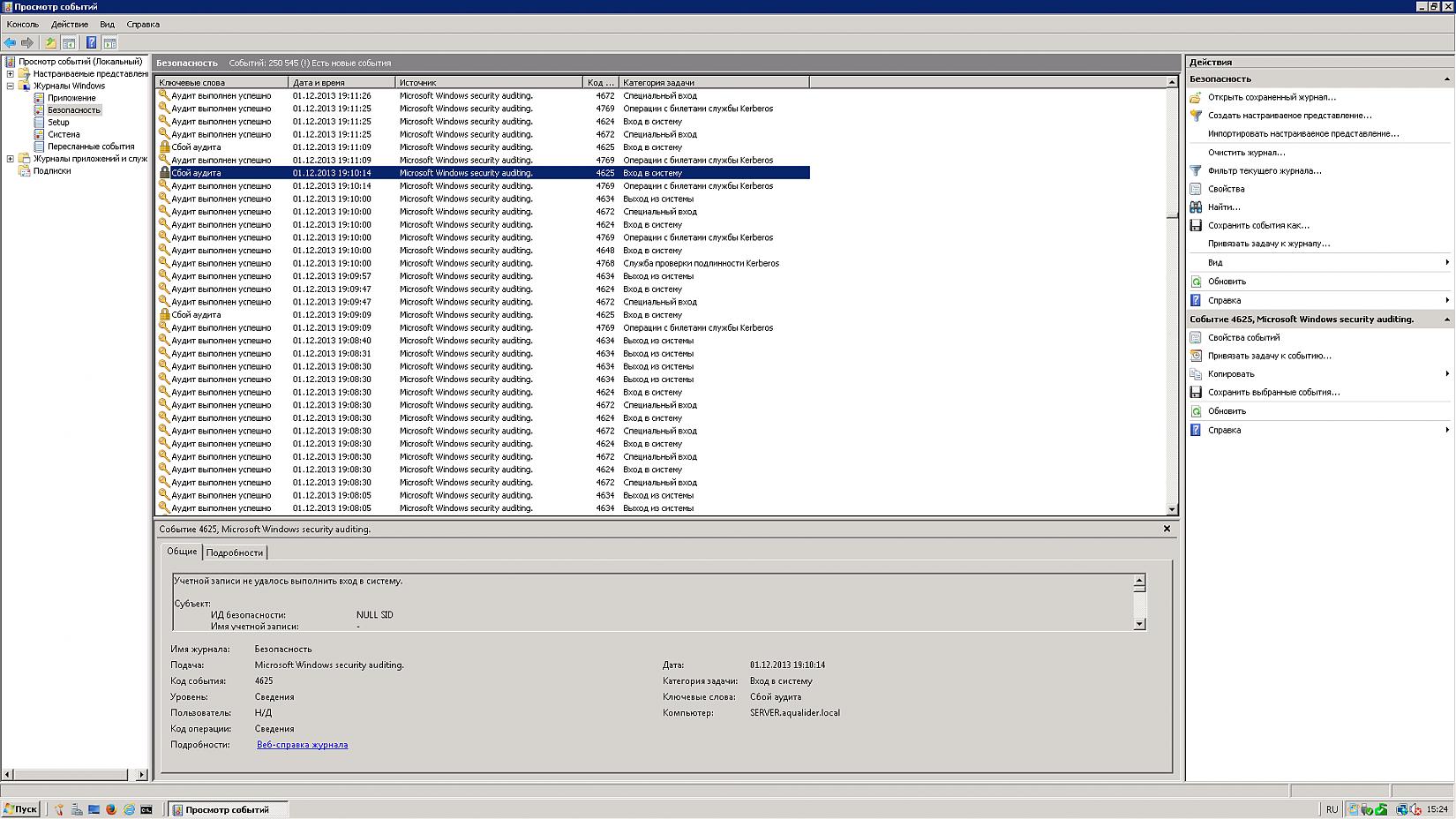Click the floppy icon beside 'Сохранить события как'

click(1196, 225)
